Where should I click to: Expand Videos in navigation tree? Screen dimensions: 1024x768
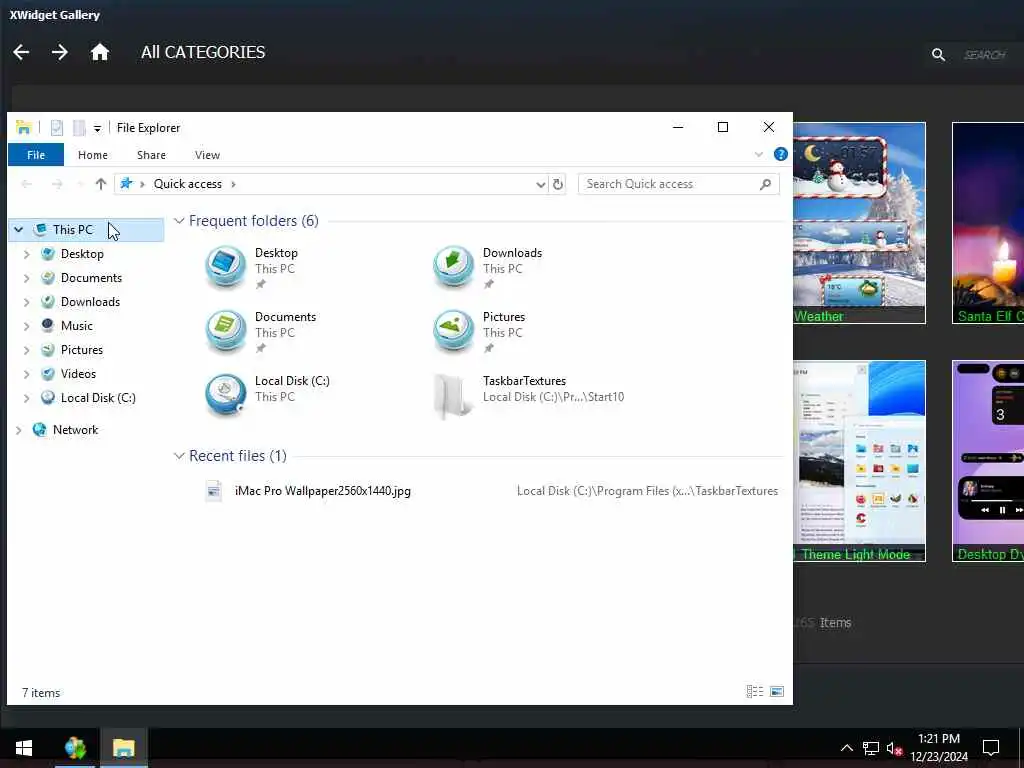(x=27, y=374)
